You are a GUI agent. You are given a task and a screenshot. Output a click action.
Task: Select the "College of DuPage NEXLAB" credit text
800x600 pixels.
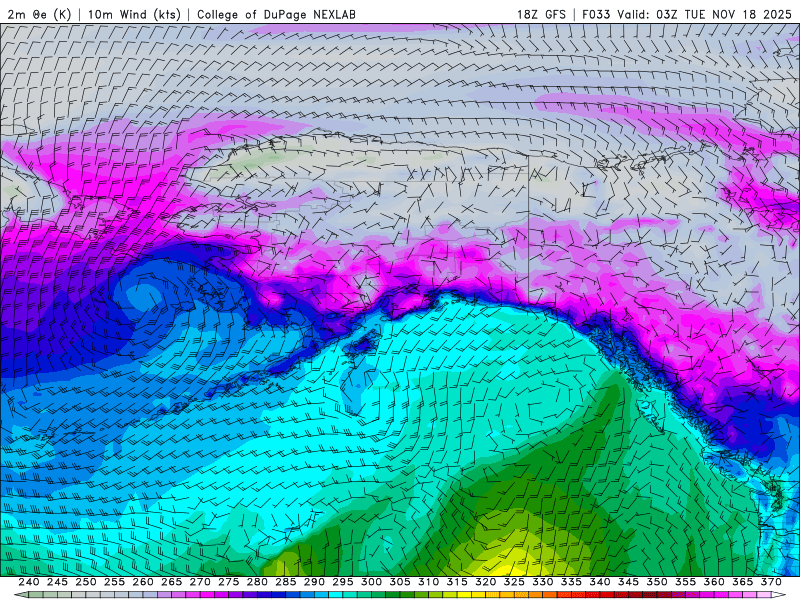(276, 14)
